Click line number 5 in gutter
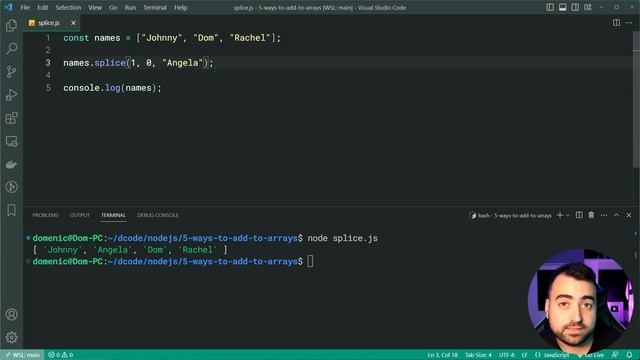The height and width of the screenshot is (360, 640). [48, 88]
